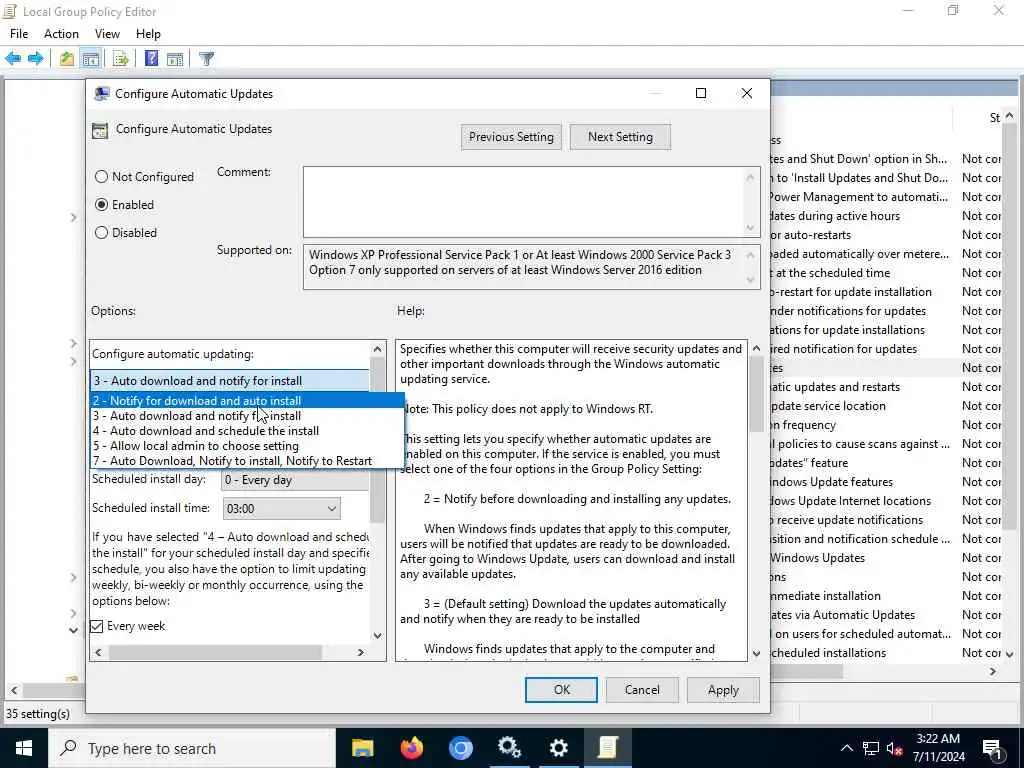The image size is (1024, 768).
Task: Click the Previous Setting button
Action: pyautogui.click(x=511, y=136)
